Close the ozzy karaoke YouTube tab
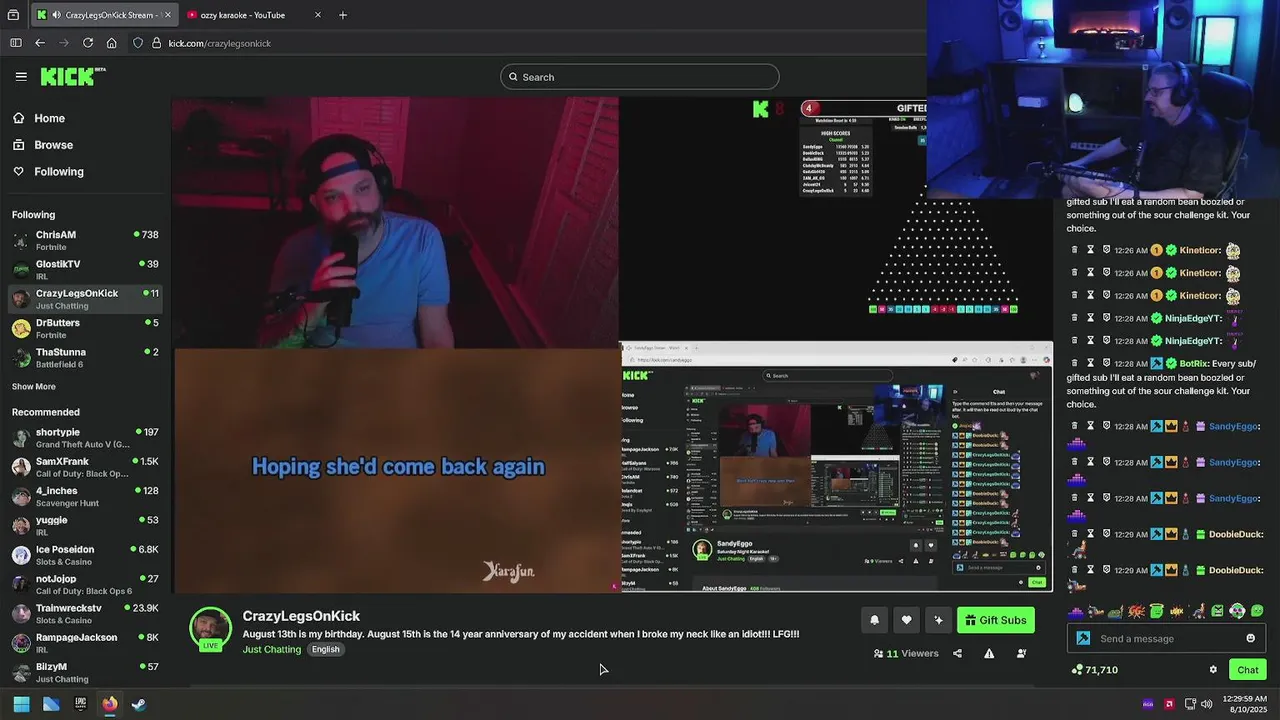Viewport: 1280px width, 720px height. click(x=318, y=15)
